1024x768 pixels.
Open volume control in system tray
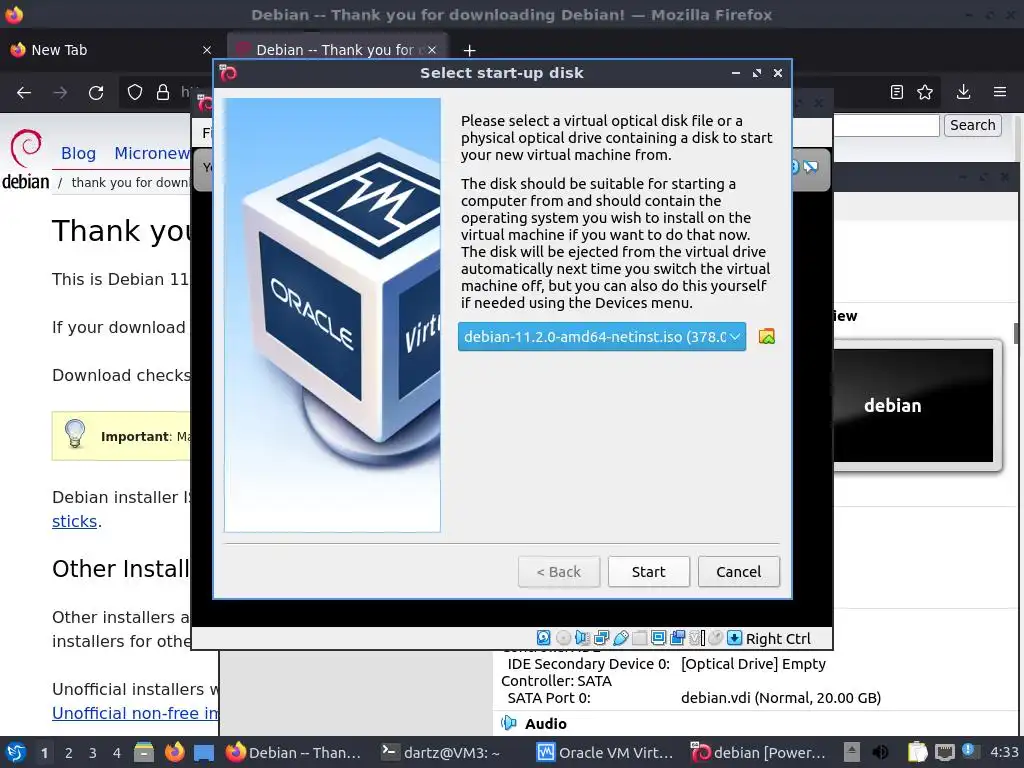click(x=880, y=752)
